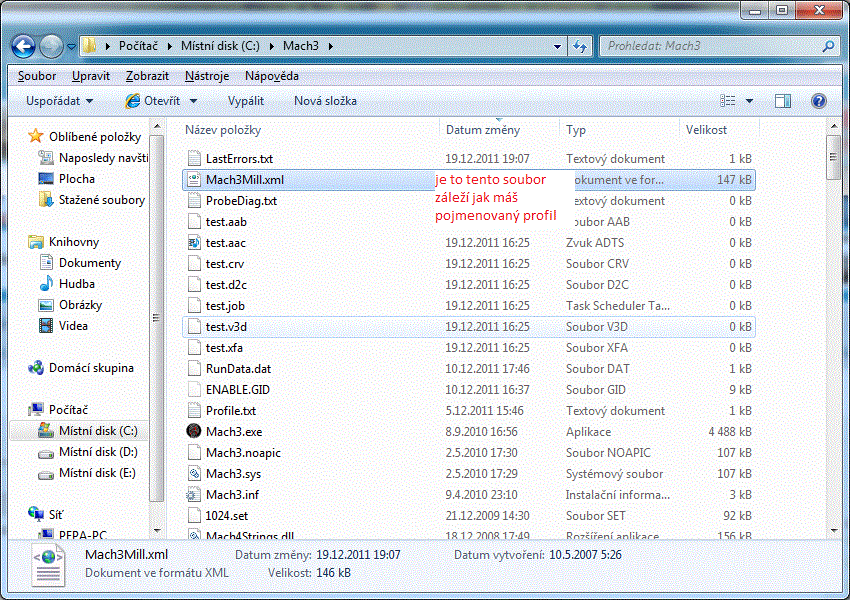Click the help question mark icon

pyautogui.click(x=819, y=101)
